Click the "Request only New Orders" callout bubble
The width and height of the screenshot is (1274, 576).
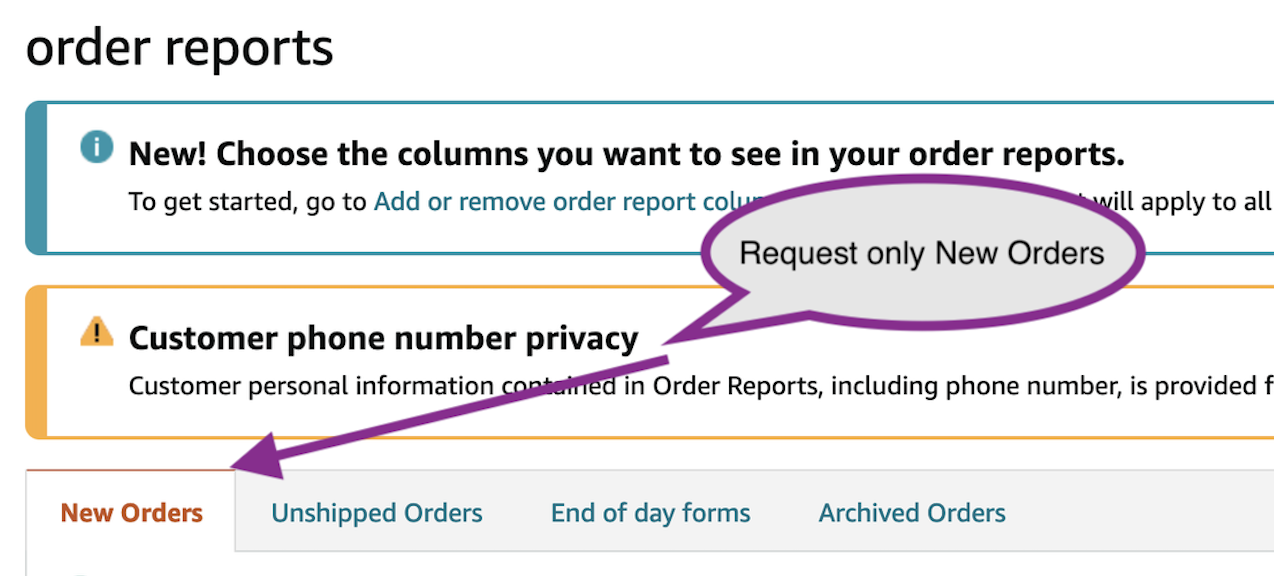coord(922,253)
